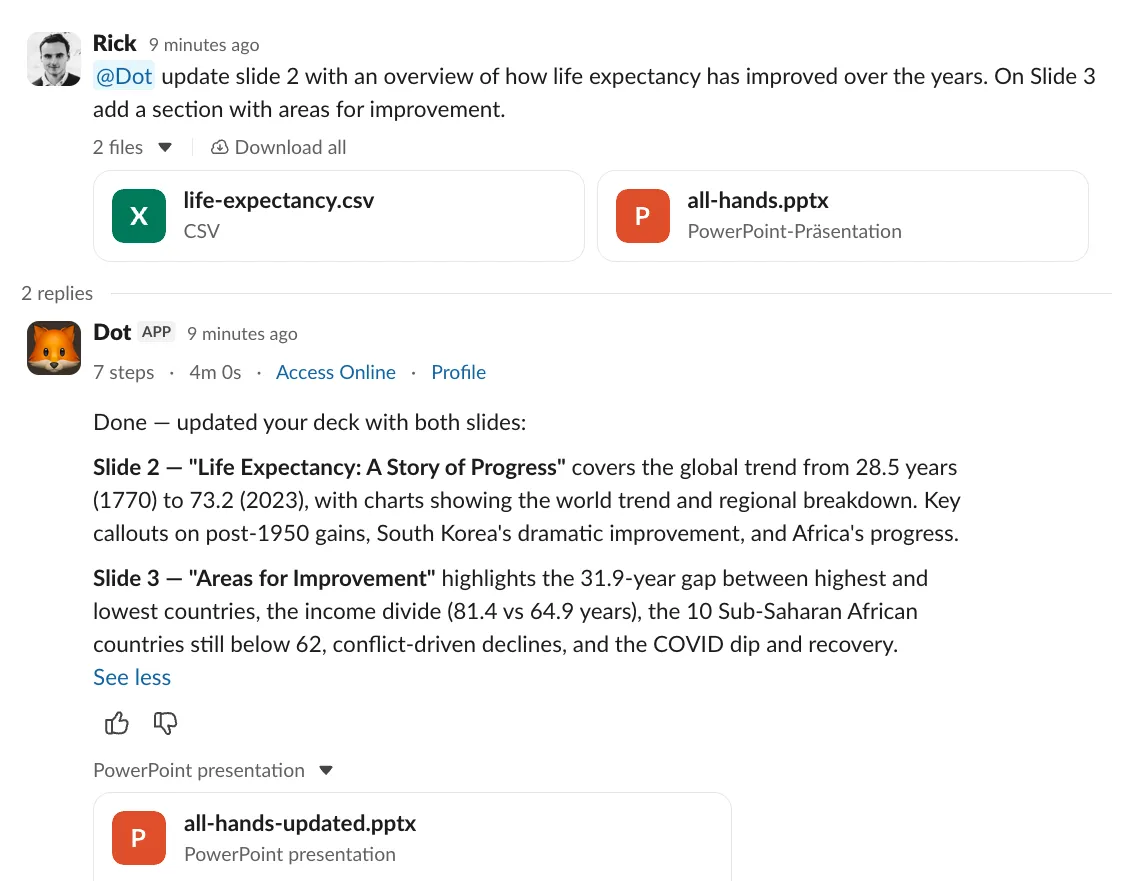The image size is (1135, 881).
Task: Click Dot's name in the reply
Action: point(111,332)
